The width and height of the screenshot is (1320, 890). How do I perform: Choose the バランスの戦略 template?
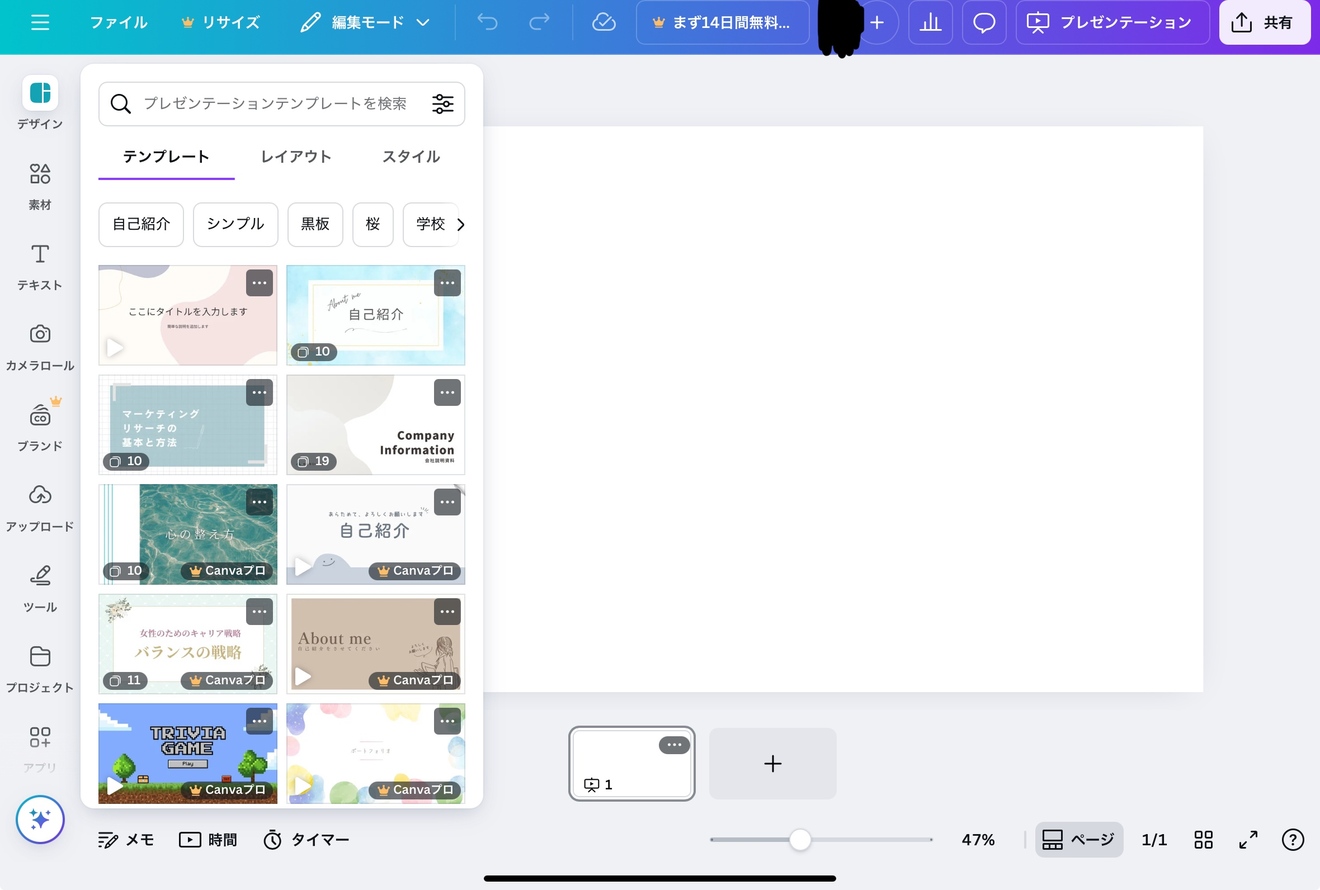pos(188,644)
